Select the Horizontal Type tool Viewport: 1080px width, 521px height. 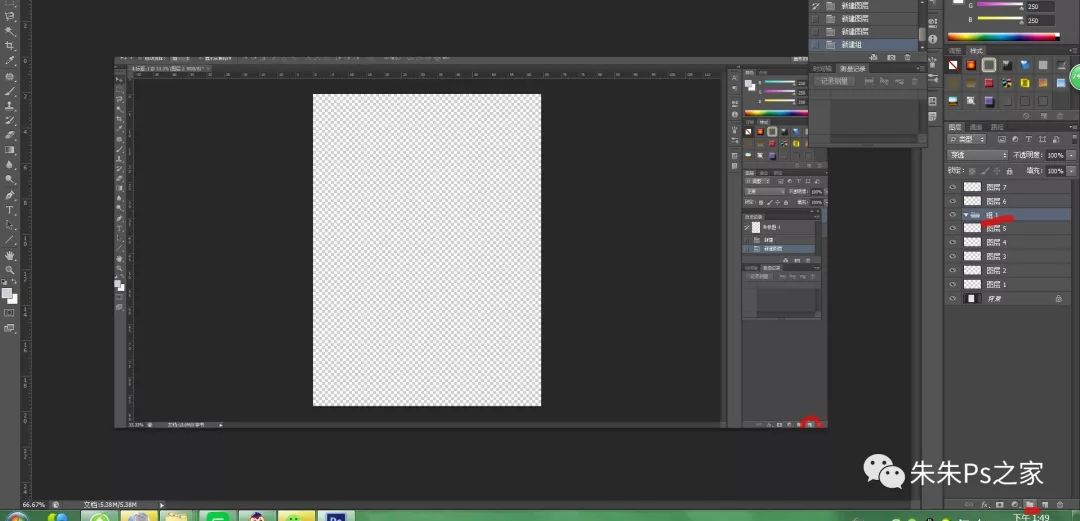pos(10,210)
